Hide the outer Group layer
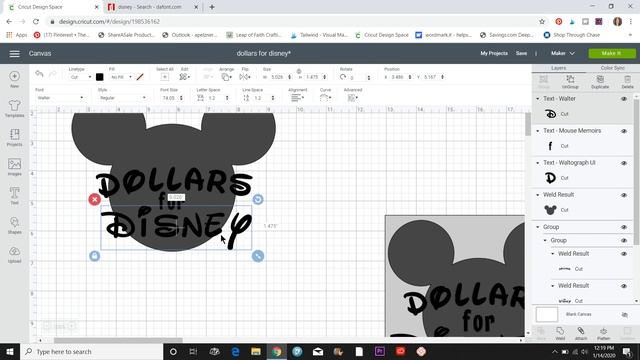640x360 pixels. pos(624,227)
